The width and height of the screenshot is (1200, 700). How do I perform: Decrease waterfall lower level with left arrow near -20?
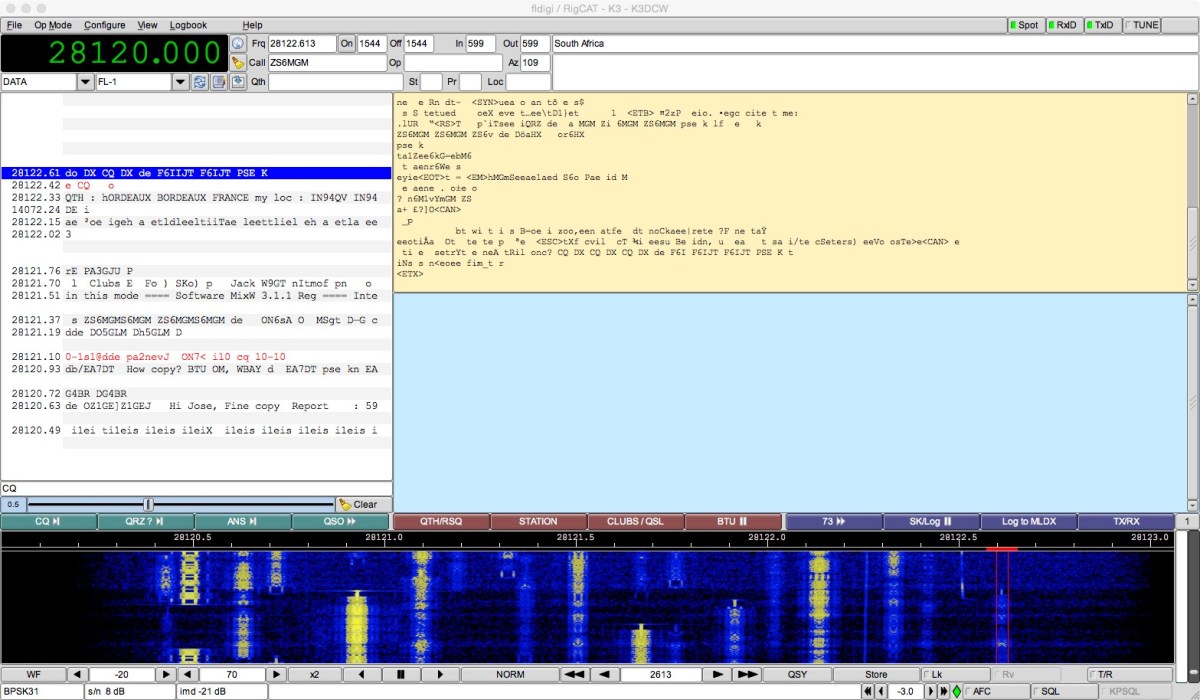pos(78,674)
